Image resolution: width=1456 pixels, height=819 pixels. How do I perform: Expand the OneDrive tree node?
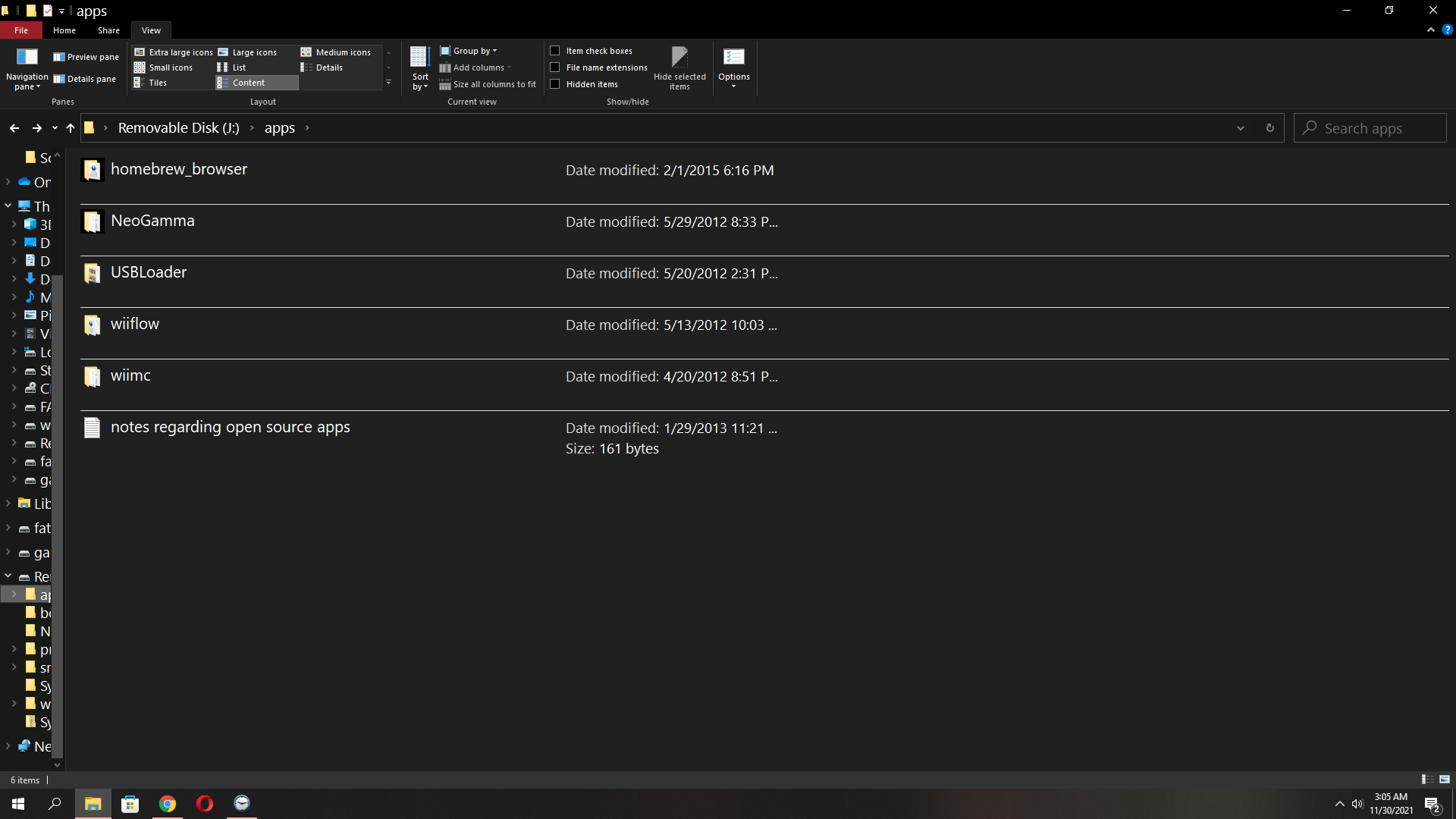click(8, 182)
